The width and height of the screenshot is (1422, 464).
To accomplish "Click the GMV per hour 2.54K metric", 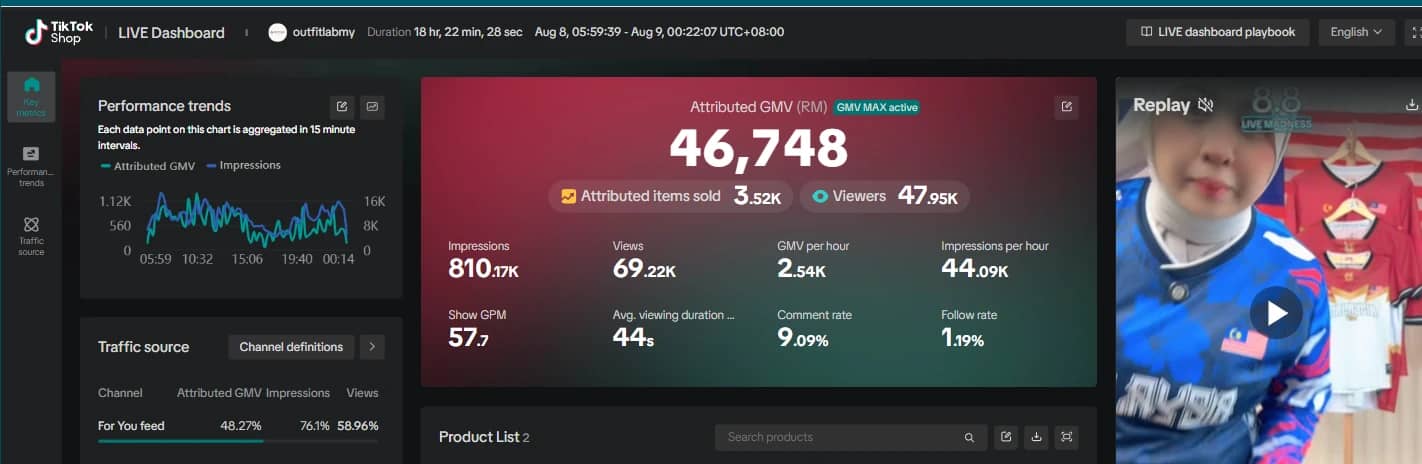I will [x=813, y=259].
